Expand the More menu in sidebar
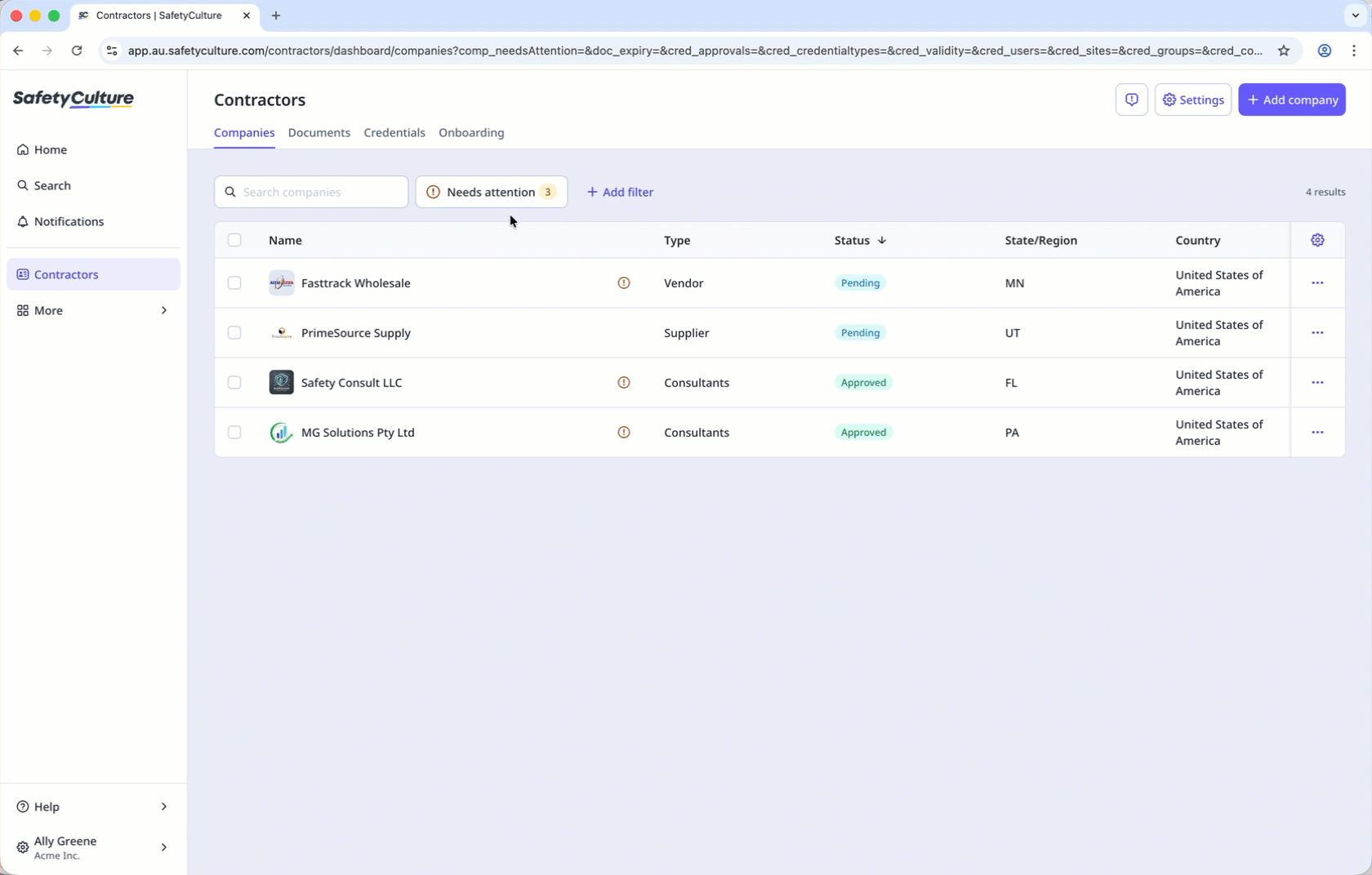Screen dimensions: 1372x875 (x=93, y=310)
